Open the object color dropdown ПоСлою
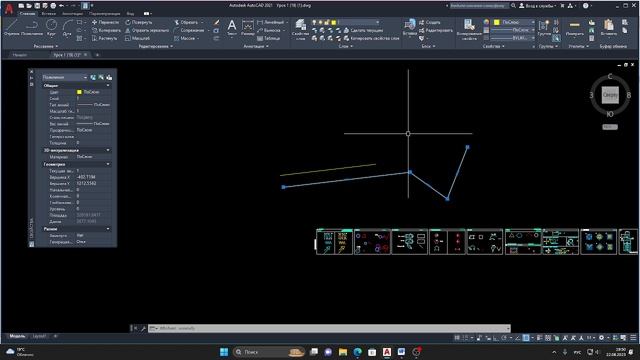 click(x=514, y=22)
